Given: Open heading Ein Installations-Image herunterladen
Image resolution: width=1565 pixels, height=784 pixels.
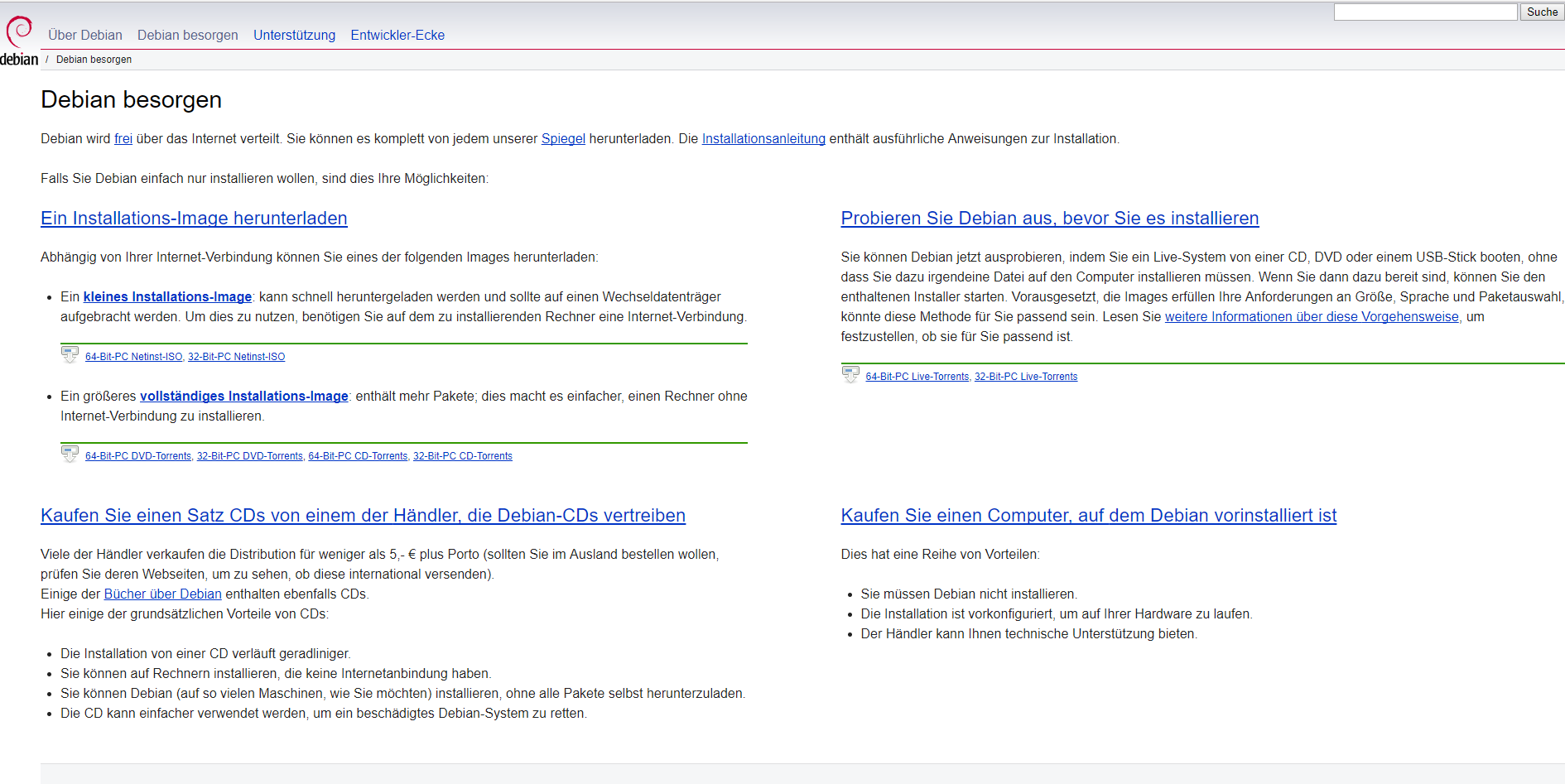Looking at the screenshot, I should [194, 218].
